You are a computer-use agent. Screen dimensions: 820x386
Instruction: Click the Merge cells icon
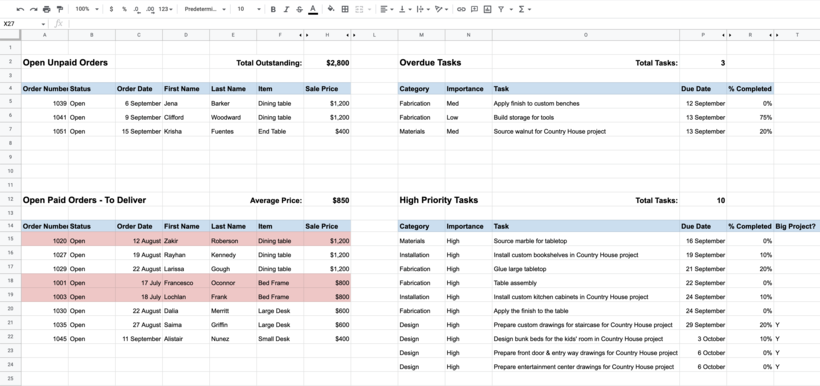pyautogui.click(x=359, y=9)
